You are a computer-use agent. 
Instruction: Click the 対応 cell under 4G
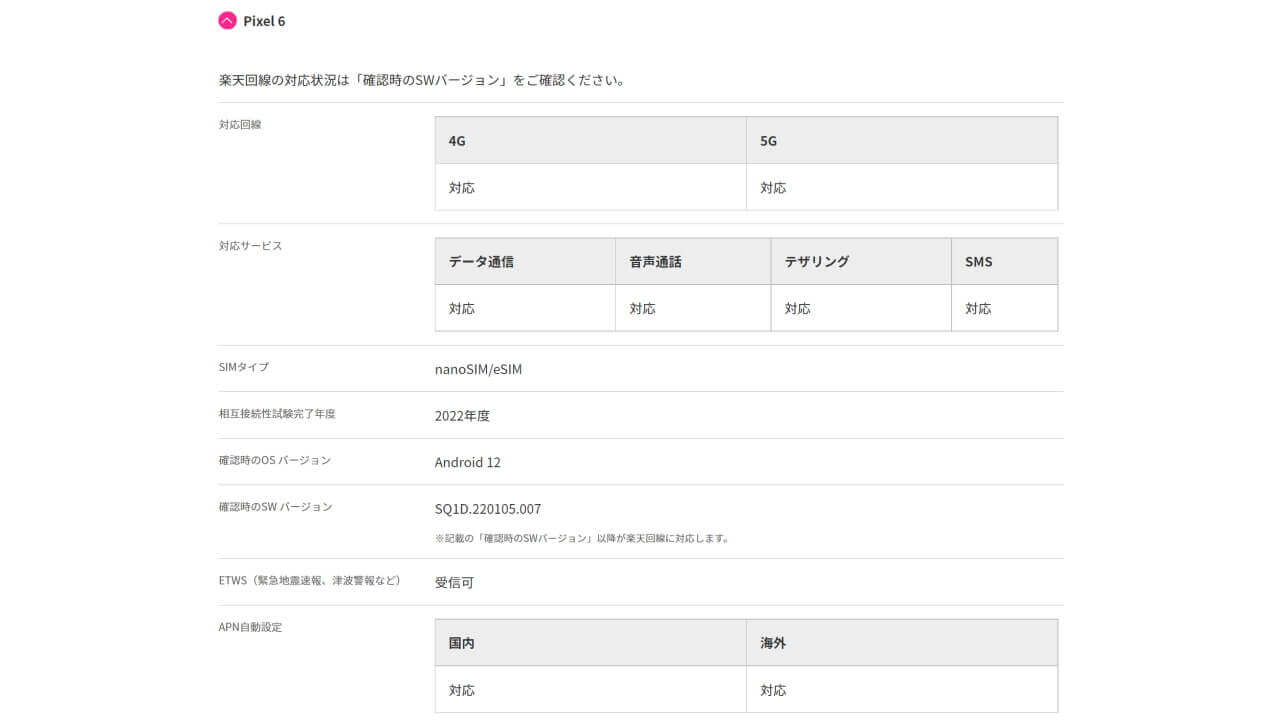point(462,188)
